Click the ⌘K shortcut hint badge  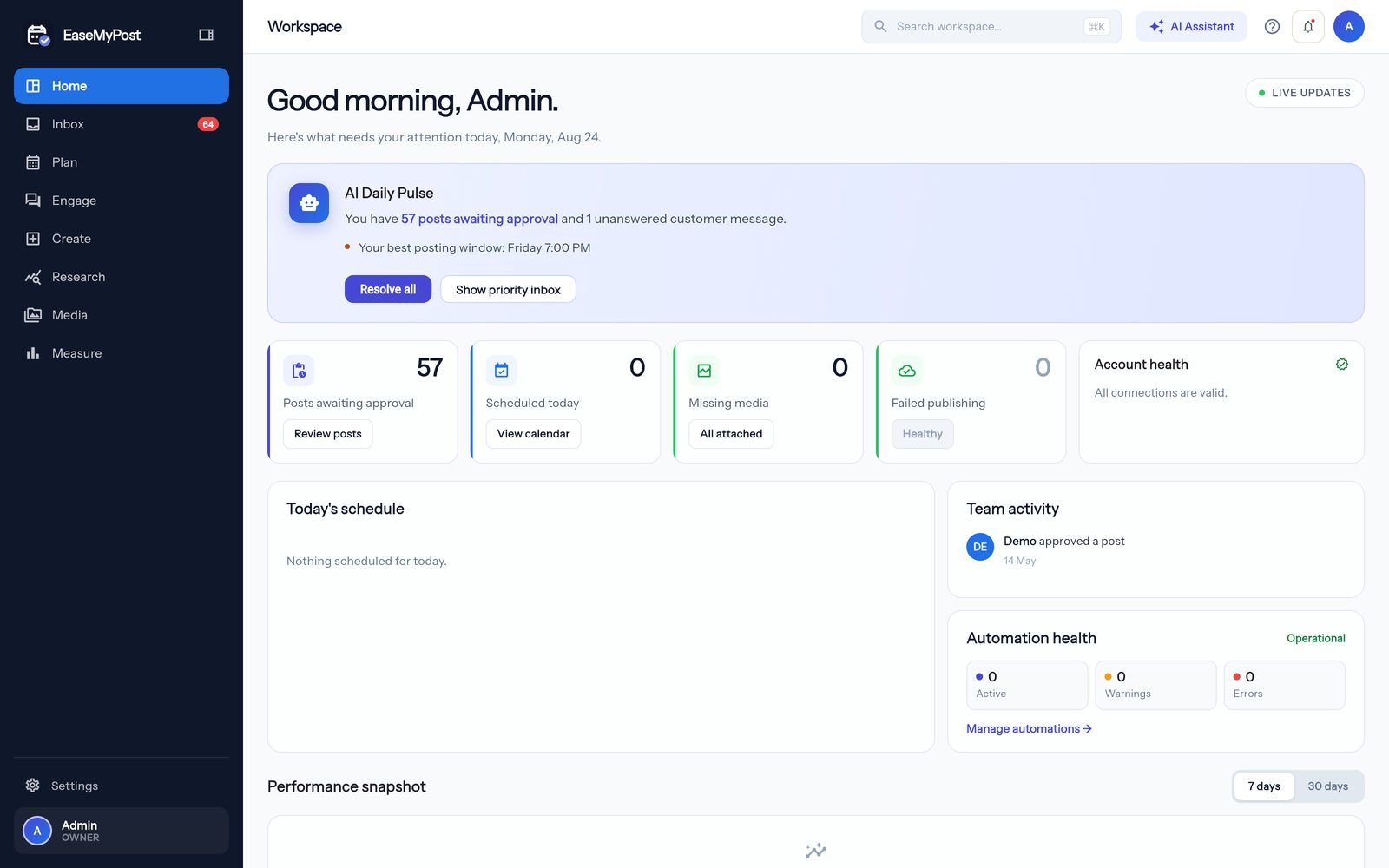pyautogui.click(x=1097, y=27)
